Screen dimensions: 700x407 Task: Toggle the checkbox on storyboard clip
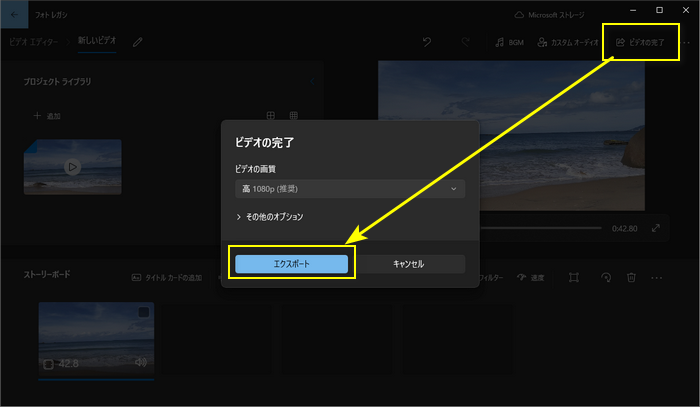pyautogui.click(x=144, y=312)
